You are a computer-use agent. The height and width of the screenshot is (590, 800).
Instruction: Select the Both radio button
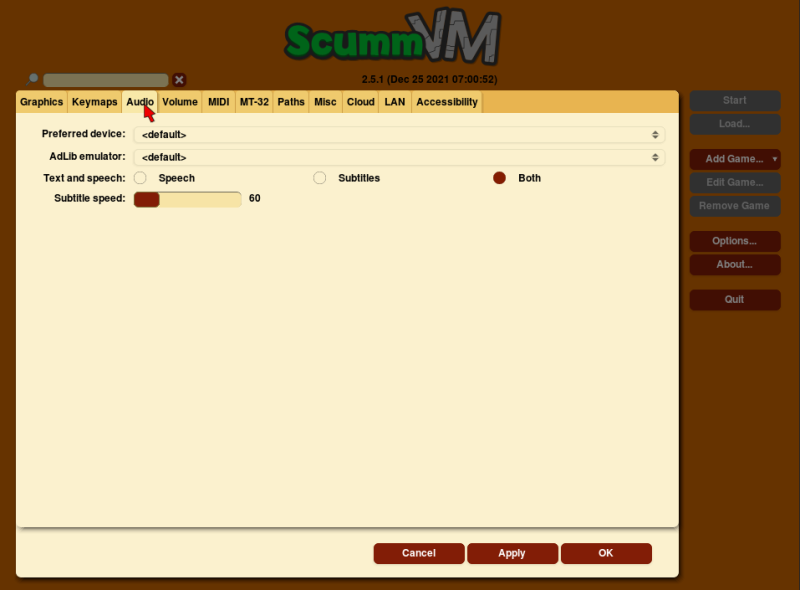tap(499, 178)
